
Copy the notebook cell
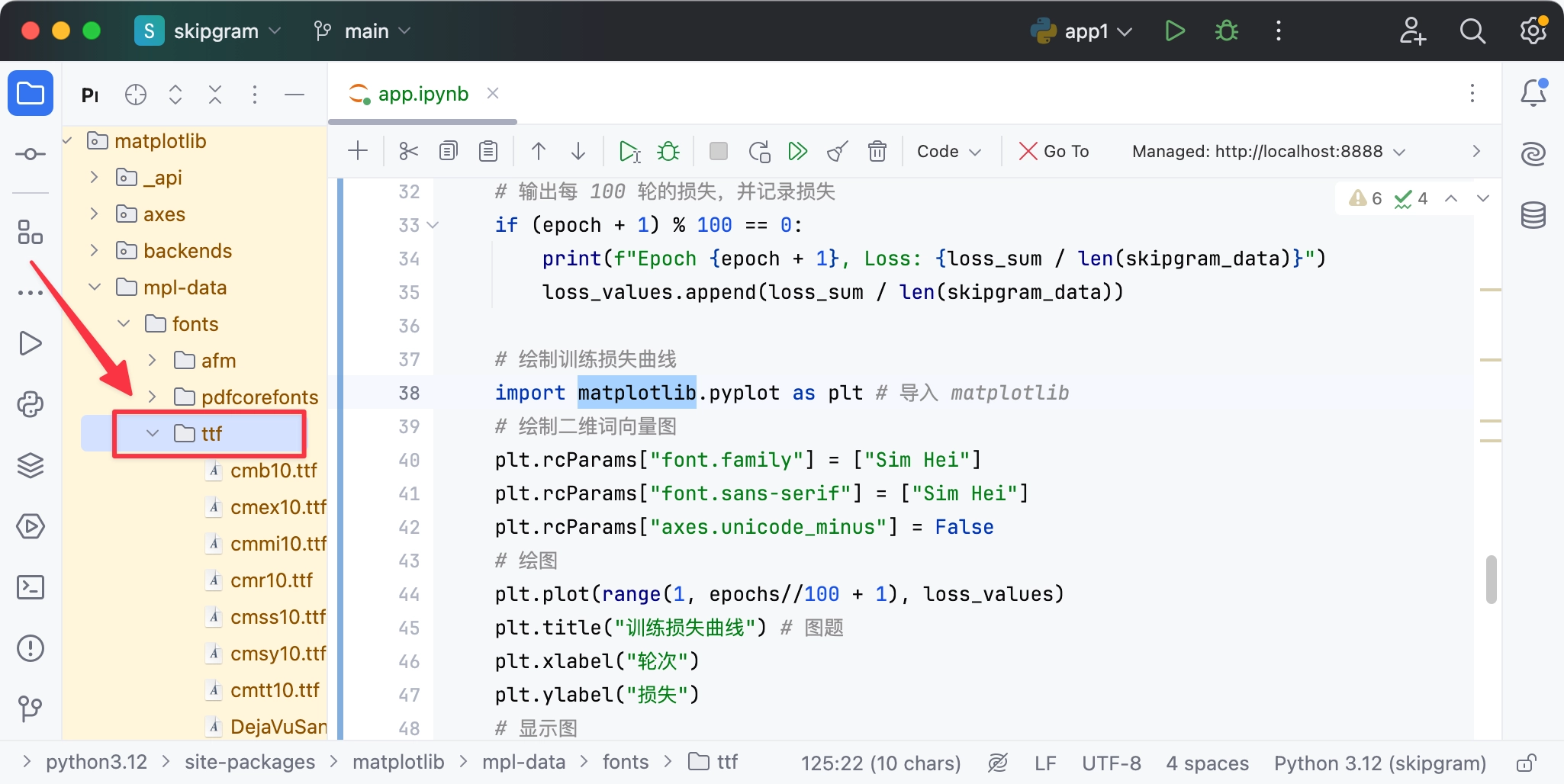449,151
